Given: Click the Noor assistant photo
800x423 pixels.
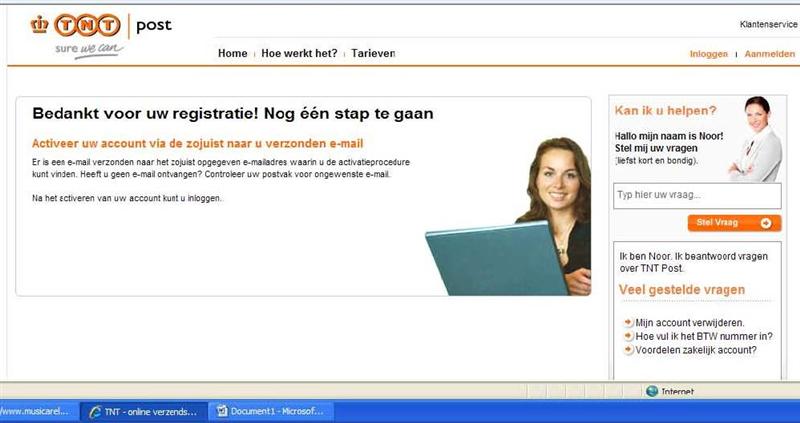Looking at the screenshot, I should 756,139.
